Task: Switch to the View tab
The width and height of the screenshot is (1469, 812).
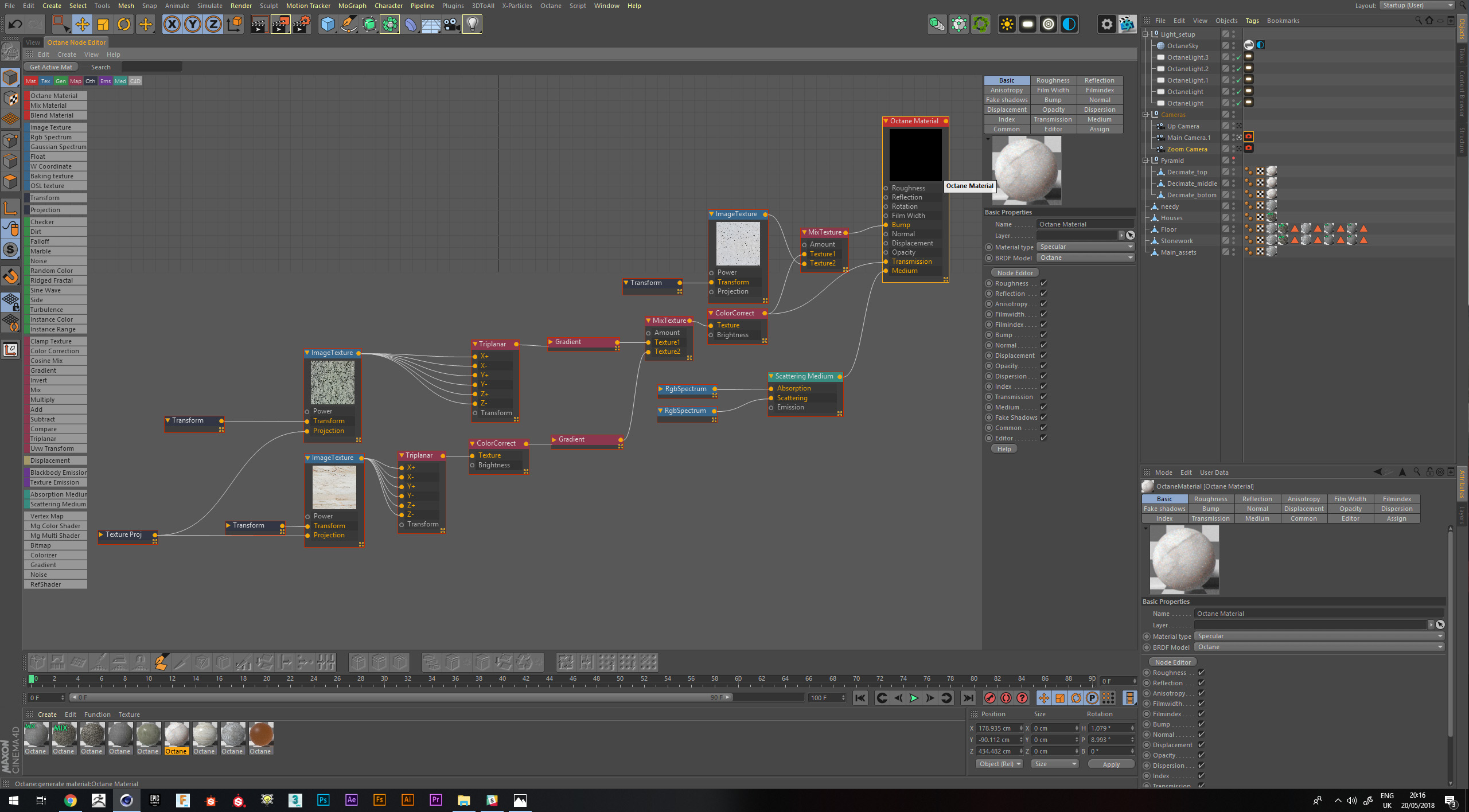Action: (33, 42)
